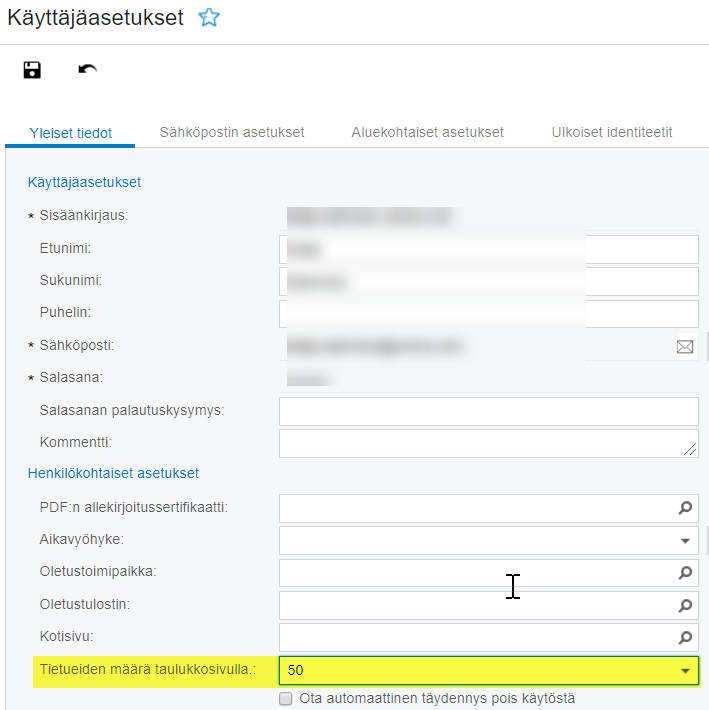Switch to Sähköpostin asetukset tab

(232, 132)
